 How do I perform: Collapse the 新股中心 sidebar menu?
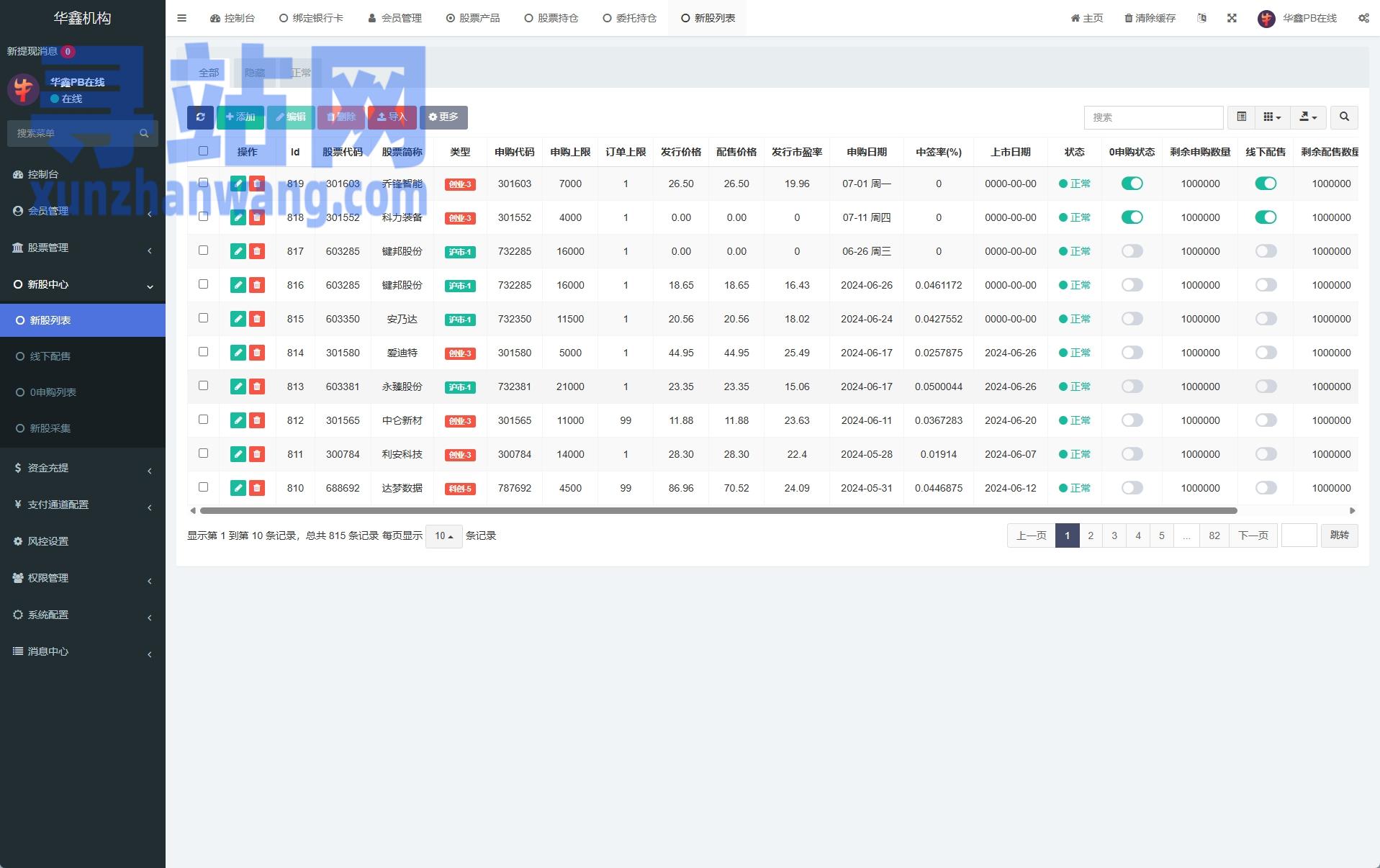tap(83, 284)
